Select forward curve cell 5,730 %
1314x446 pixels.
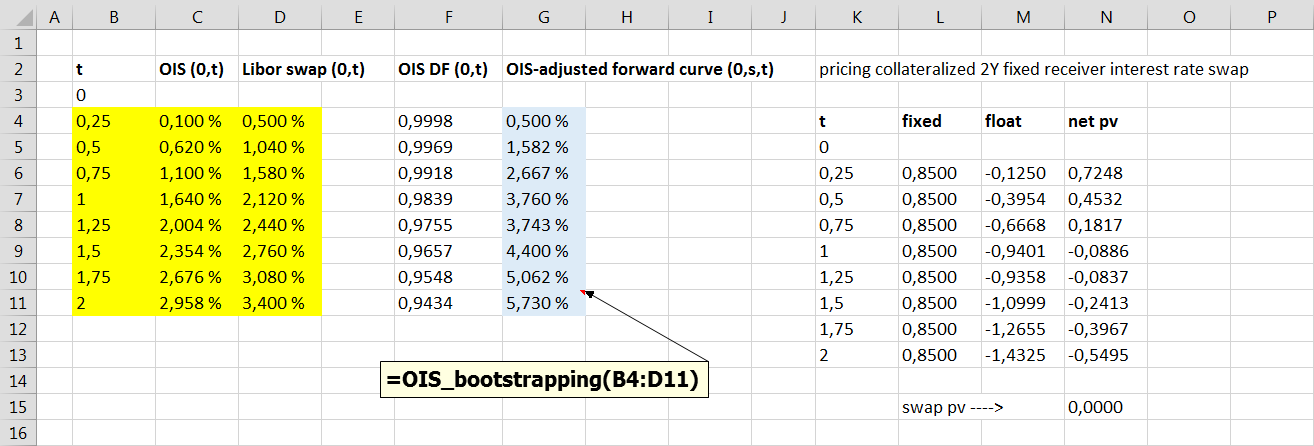pyautogui.click(x=543, y=303)
